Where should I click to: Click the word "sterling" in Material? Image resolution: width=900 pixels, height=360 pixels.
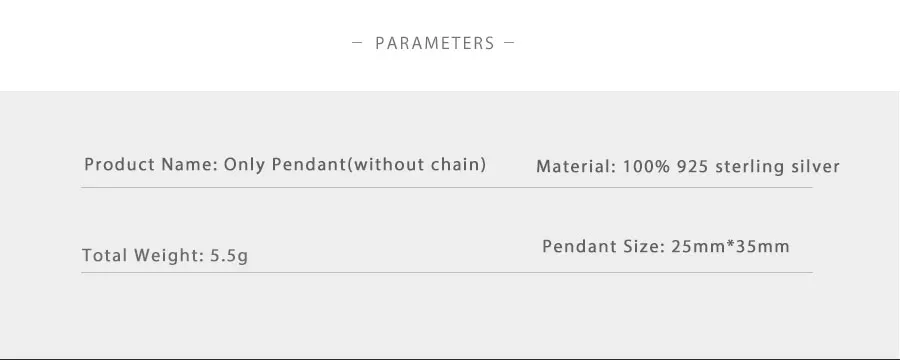(750, 167)
